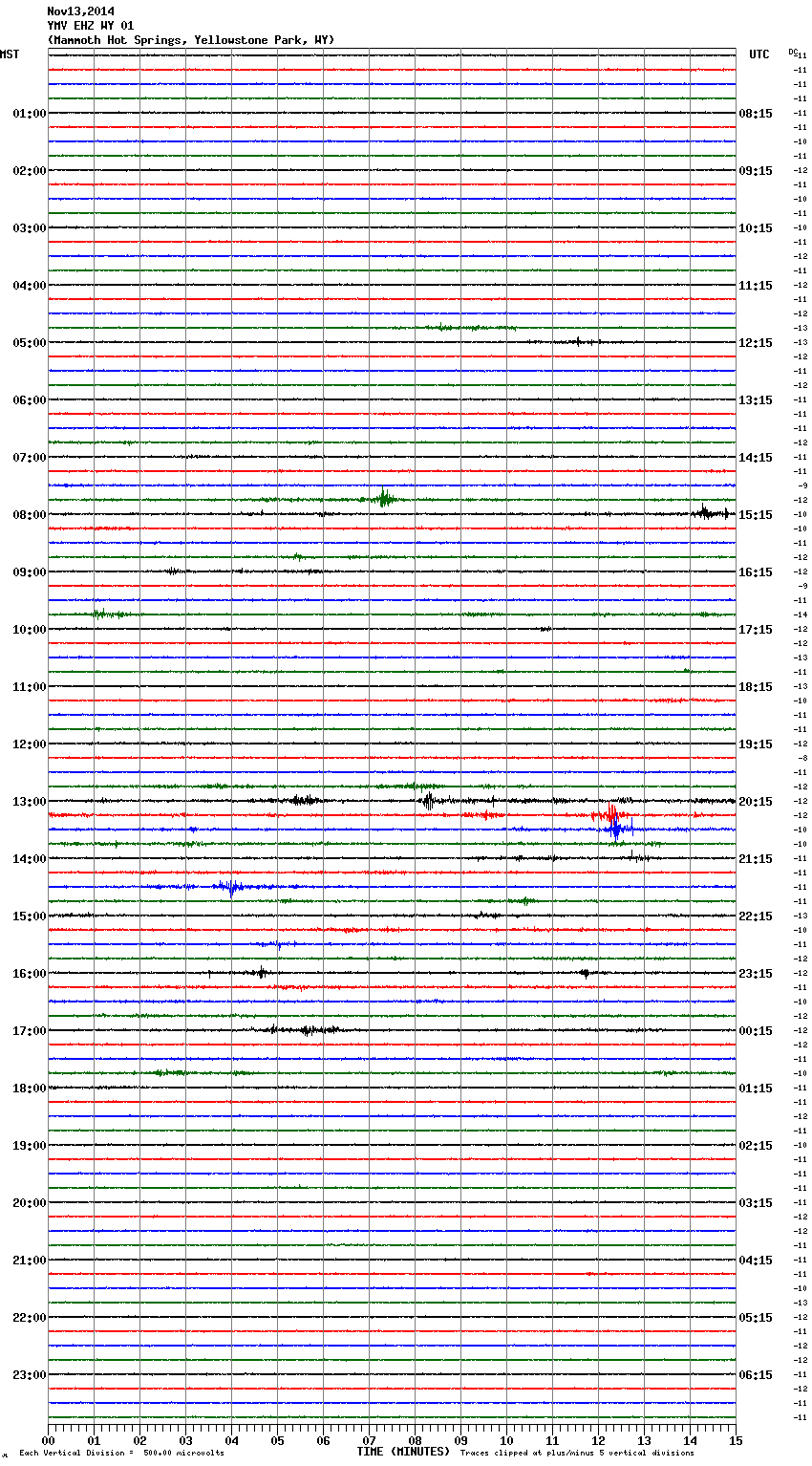This screenshot has height=1466, width=812.
Task: Select the 07:00 MST time label
Action: point(30,458)
